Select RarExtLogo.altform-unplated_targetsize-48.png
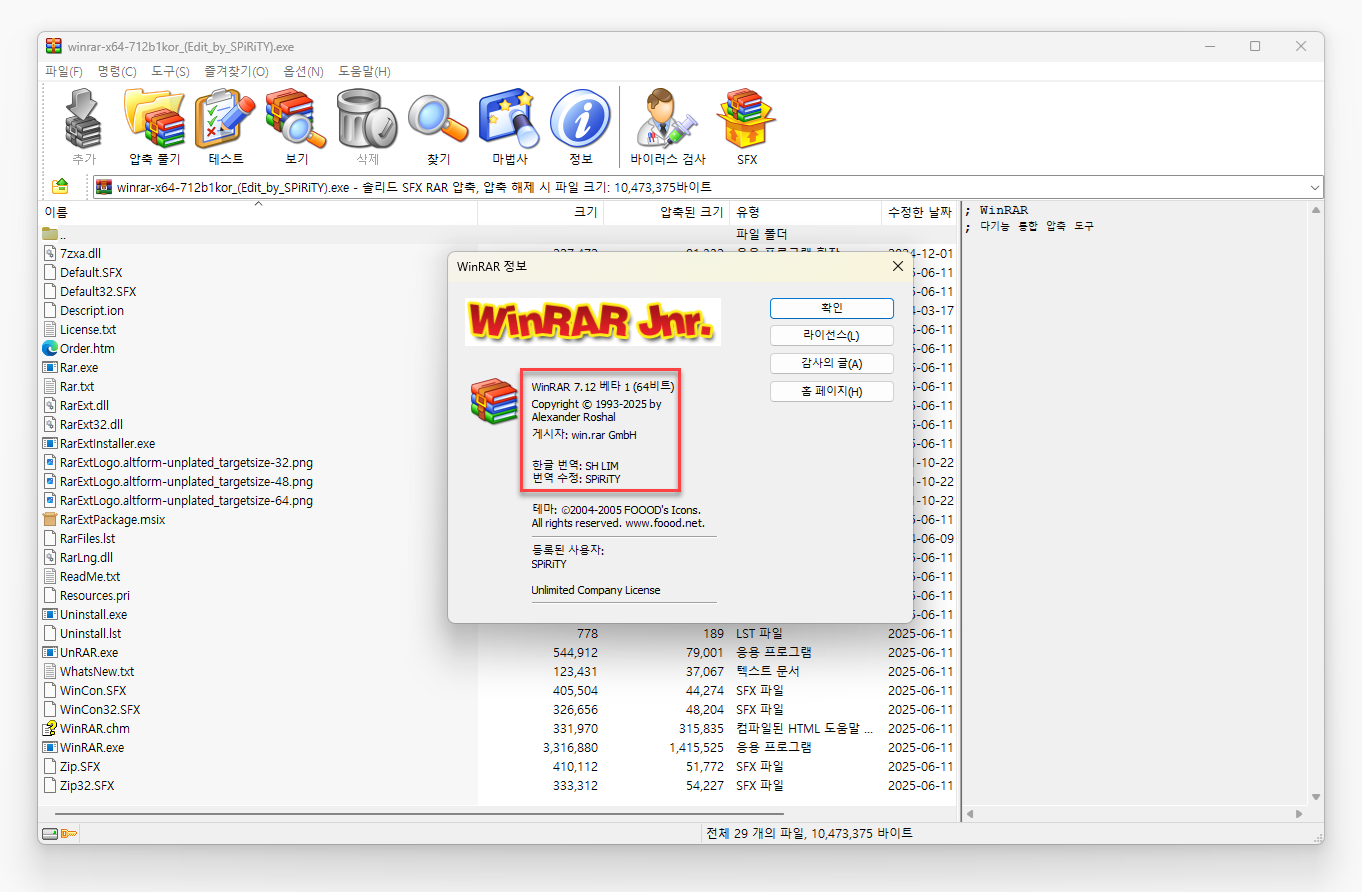1362x892 pixels. pos(186,481)
